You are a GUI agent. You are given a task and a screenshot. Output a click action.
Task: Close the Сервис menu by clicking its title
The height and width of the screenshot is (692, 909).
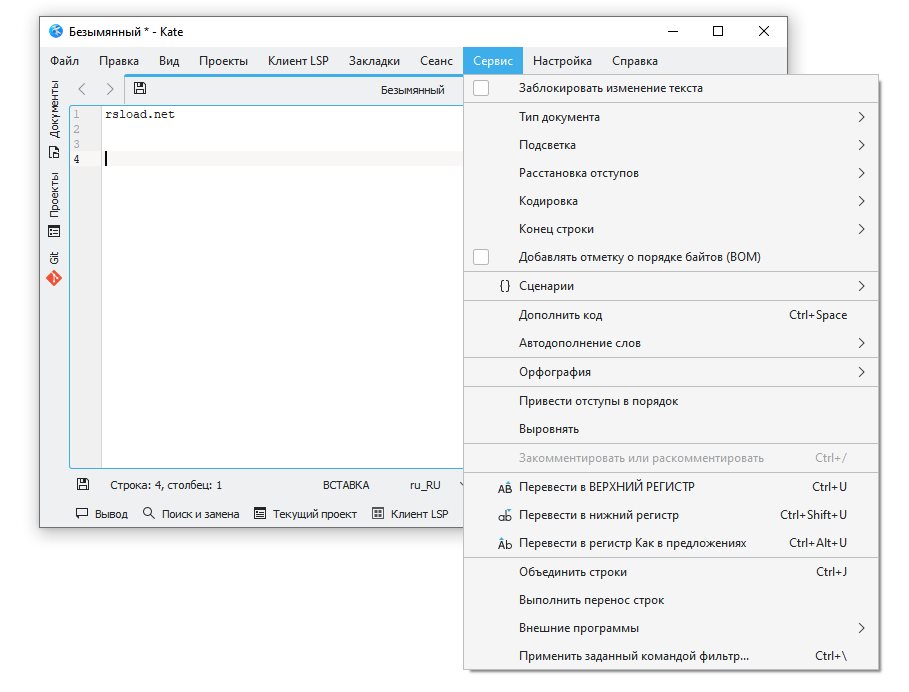[x=493, y=61]
